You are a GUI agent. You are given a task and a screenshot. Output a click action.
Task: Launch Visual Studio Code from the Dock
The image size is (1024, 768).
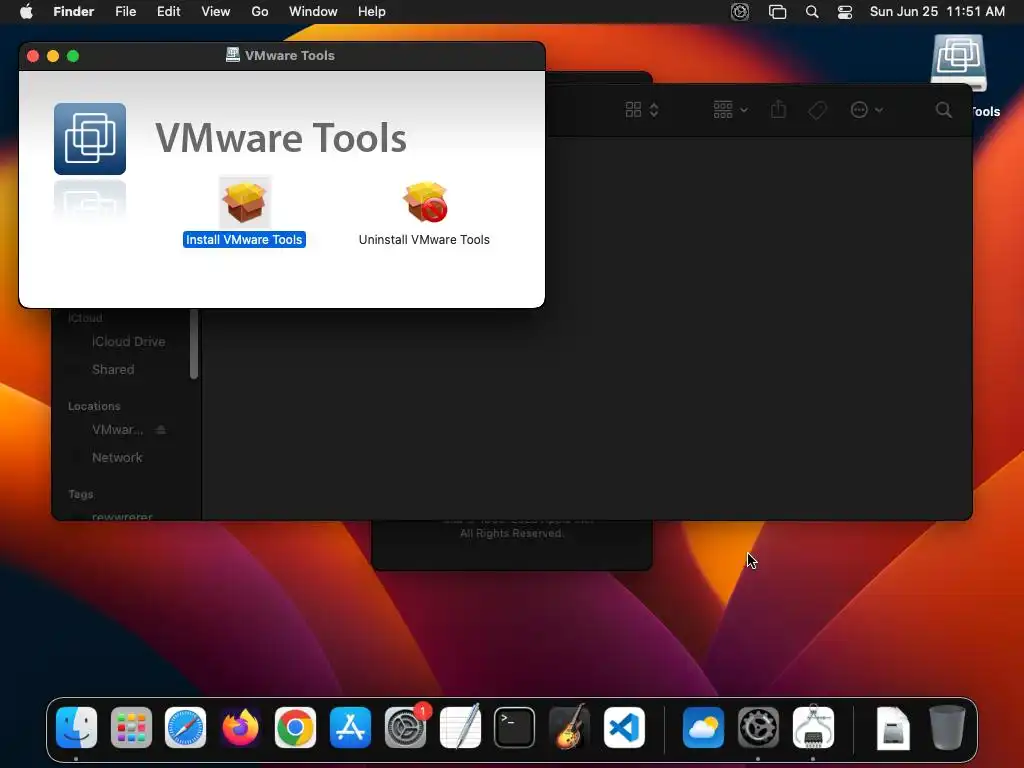[x=624, y=727]
